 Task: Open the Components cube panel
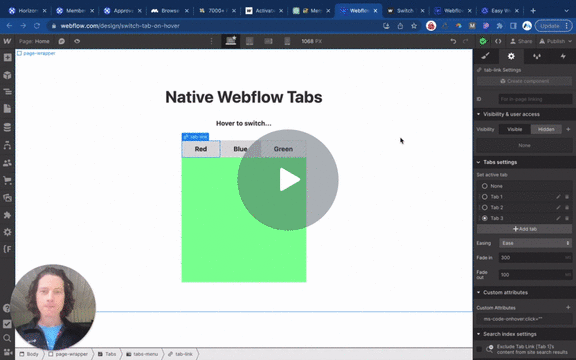tap(7, 75)
